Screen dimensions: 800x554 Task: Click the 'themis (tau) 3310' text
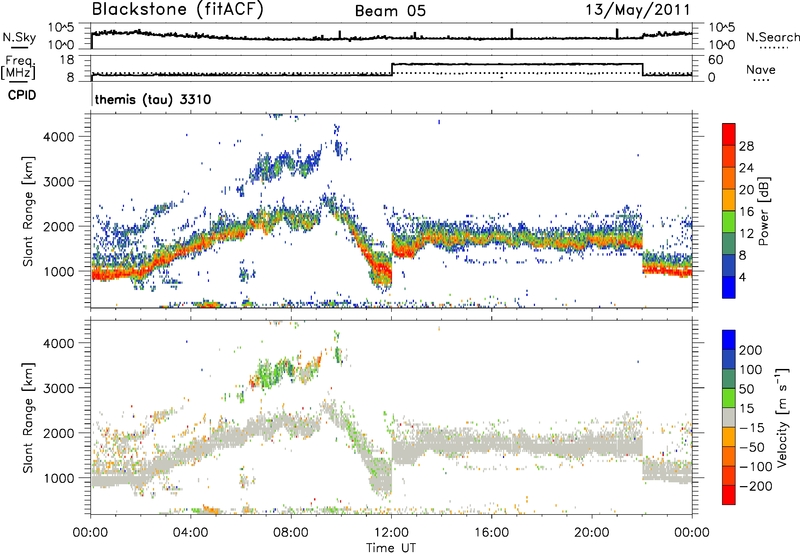tap(153, 99)
